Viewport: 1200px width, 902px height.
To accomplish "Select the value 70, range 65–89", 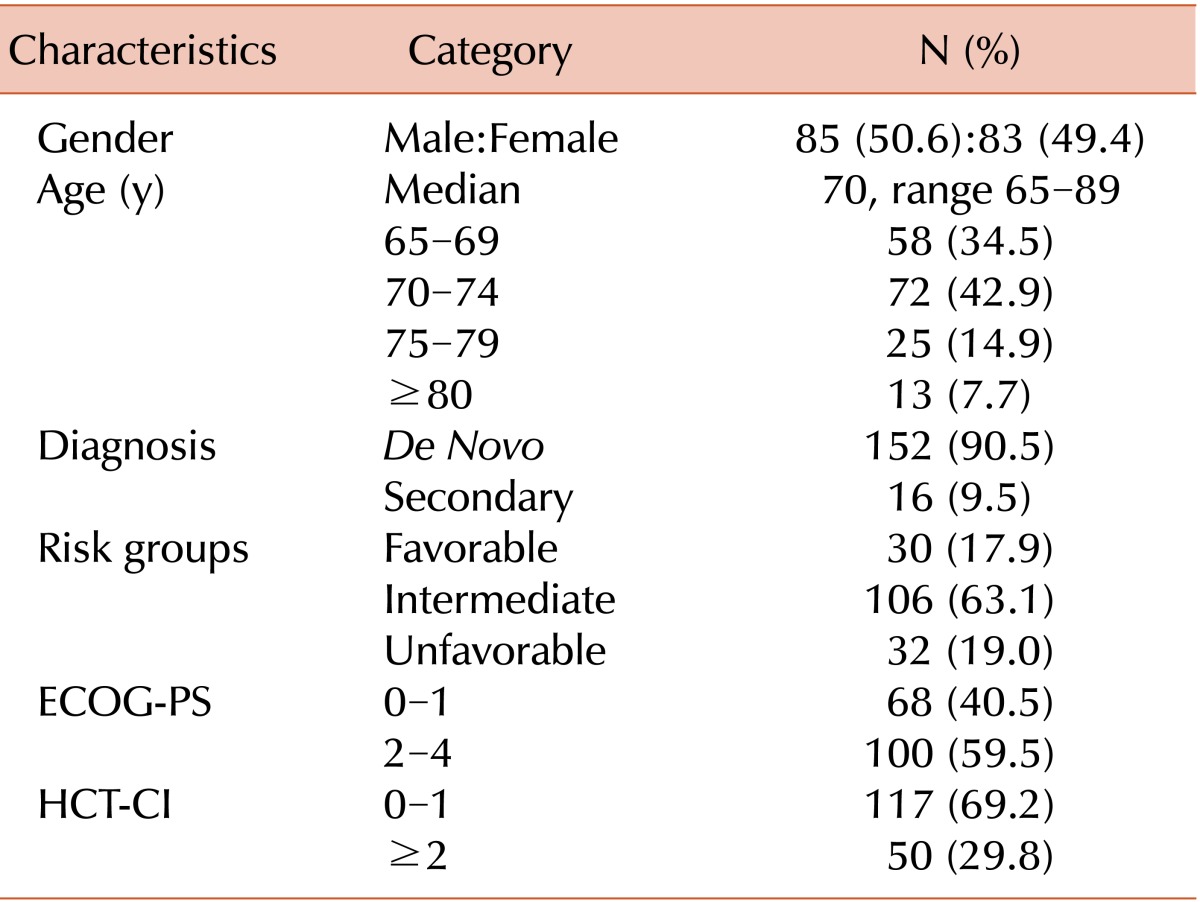I will (970, 190).
